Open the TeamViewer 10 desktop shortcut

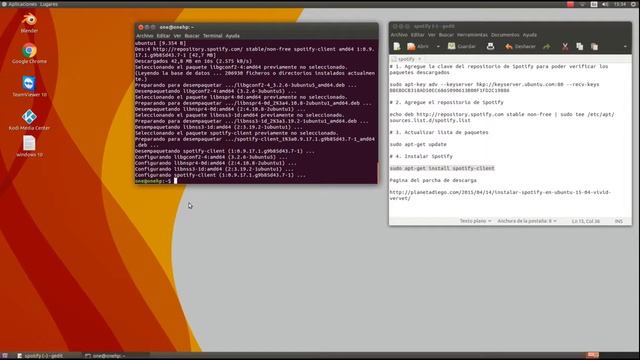(29, 86)
